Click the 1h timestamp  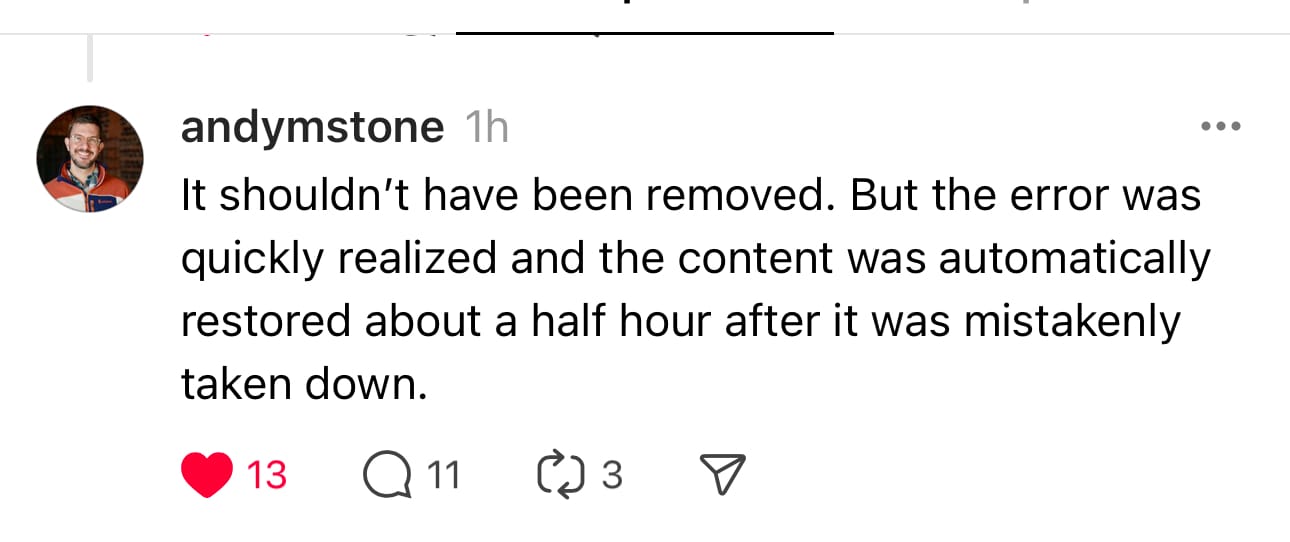pos(487,128)
